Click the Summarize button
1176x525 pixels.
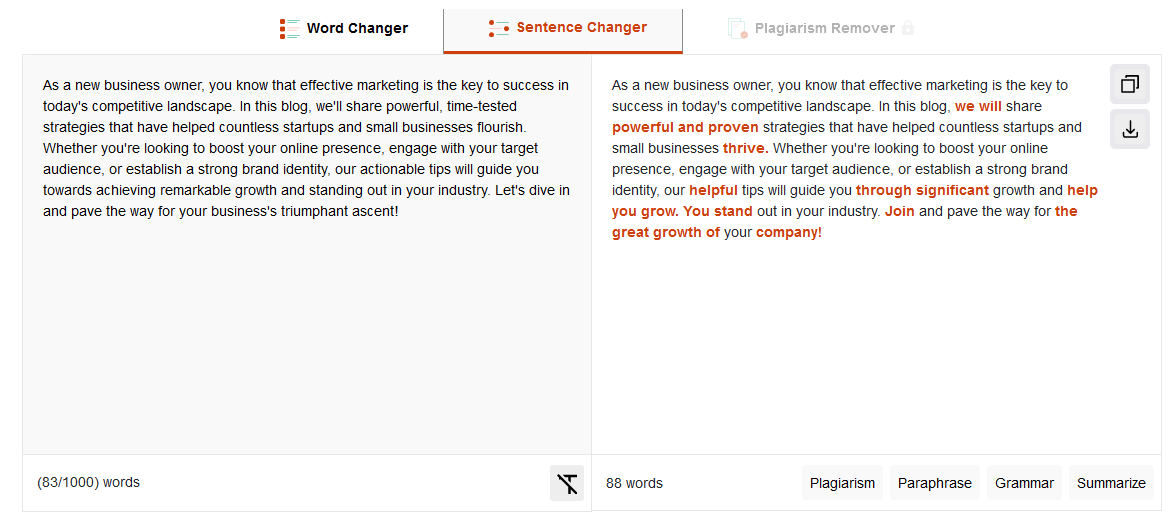point(1111,483)
